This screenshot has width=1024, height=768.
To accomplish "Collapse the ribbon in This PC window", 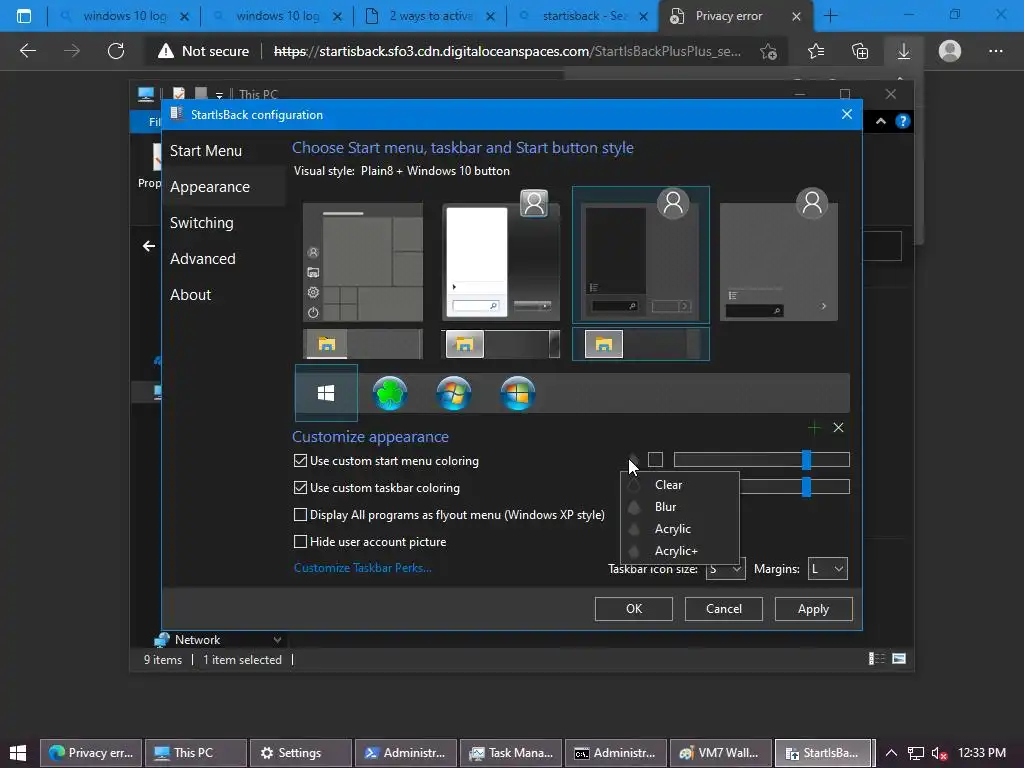I will (x=881, y=121).
